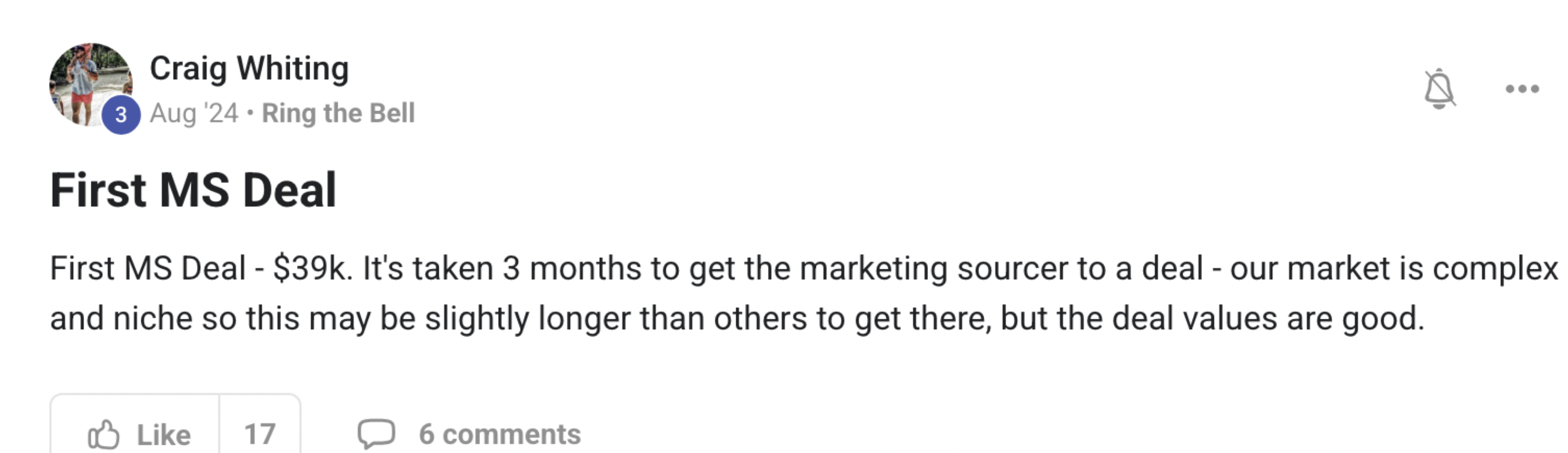Go to the Ring the Bell category
The width and height of the screenshot is (1568, 453).
[x=339, y=113]
